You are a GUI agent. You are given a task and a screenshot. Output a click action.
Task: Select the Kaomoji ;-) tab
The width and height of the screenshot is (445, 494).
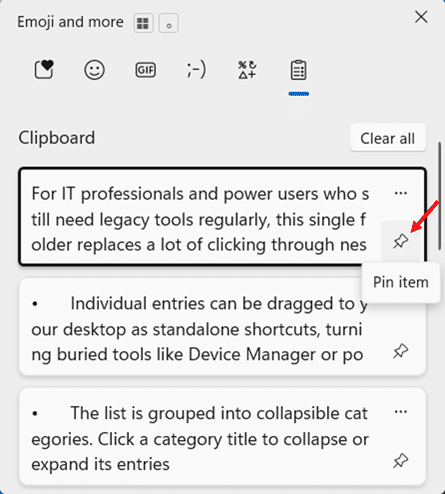[196, 70]
